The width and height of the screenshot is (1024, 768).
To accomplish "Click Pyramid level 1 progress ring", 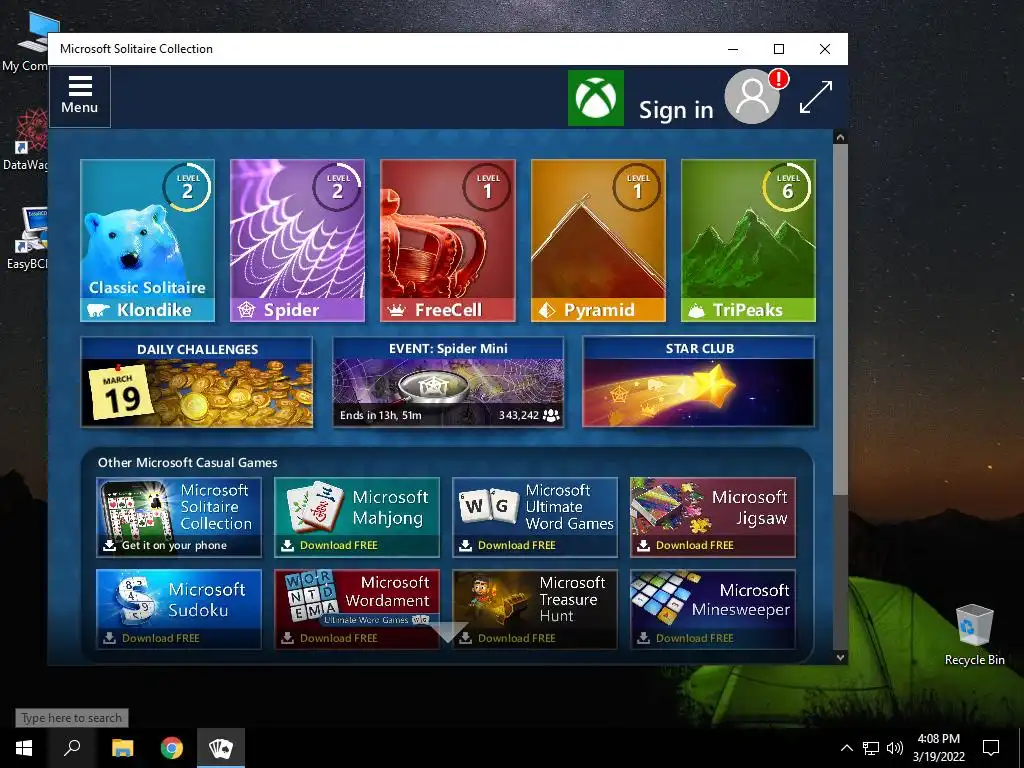I will (x=638, y=187).
